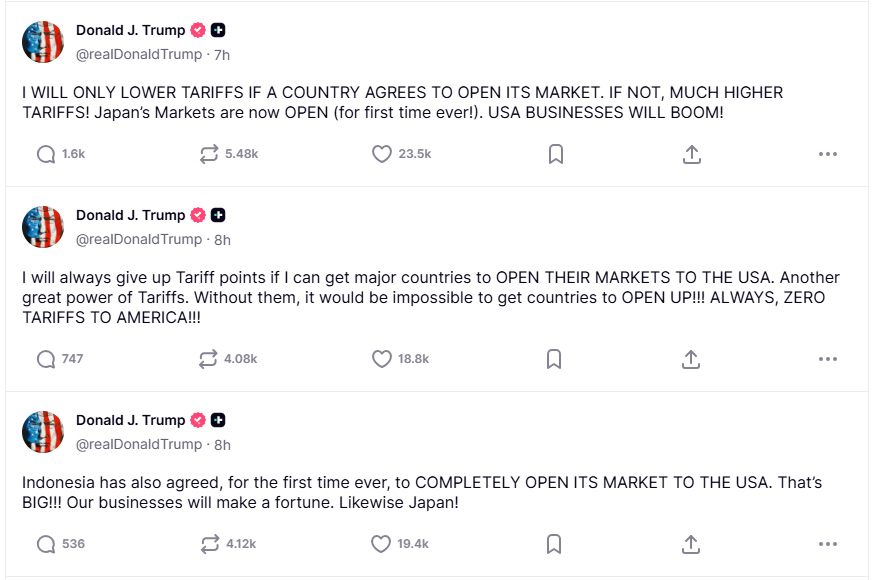Open @realDonaldTrump handle on 'Tariff points' post
The height and width of the screenshot is (580, 873).
pos(139,240)
